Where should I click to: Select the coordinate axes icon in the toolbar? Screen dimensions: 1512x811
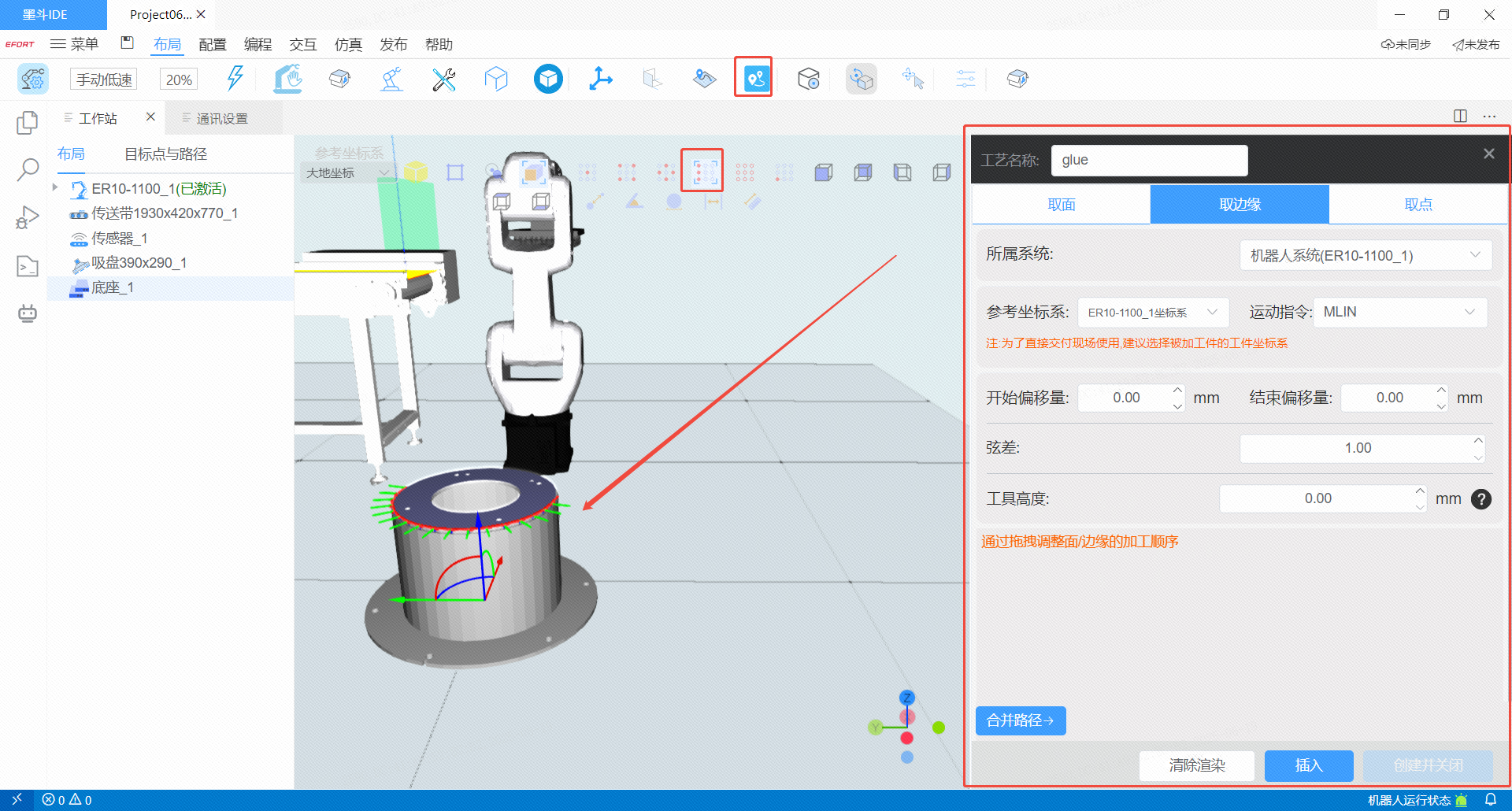click(601, 79)
